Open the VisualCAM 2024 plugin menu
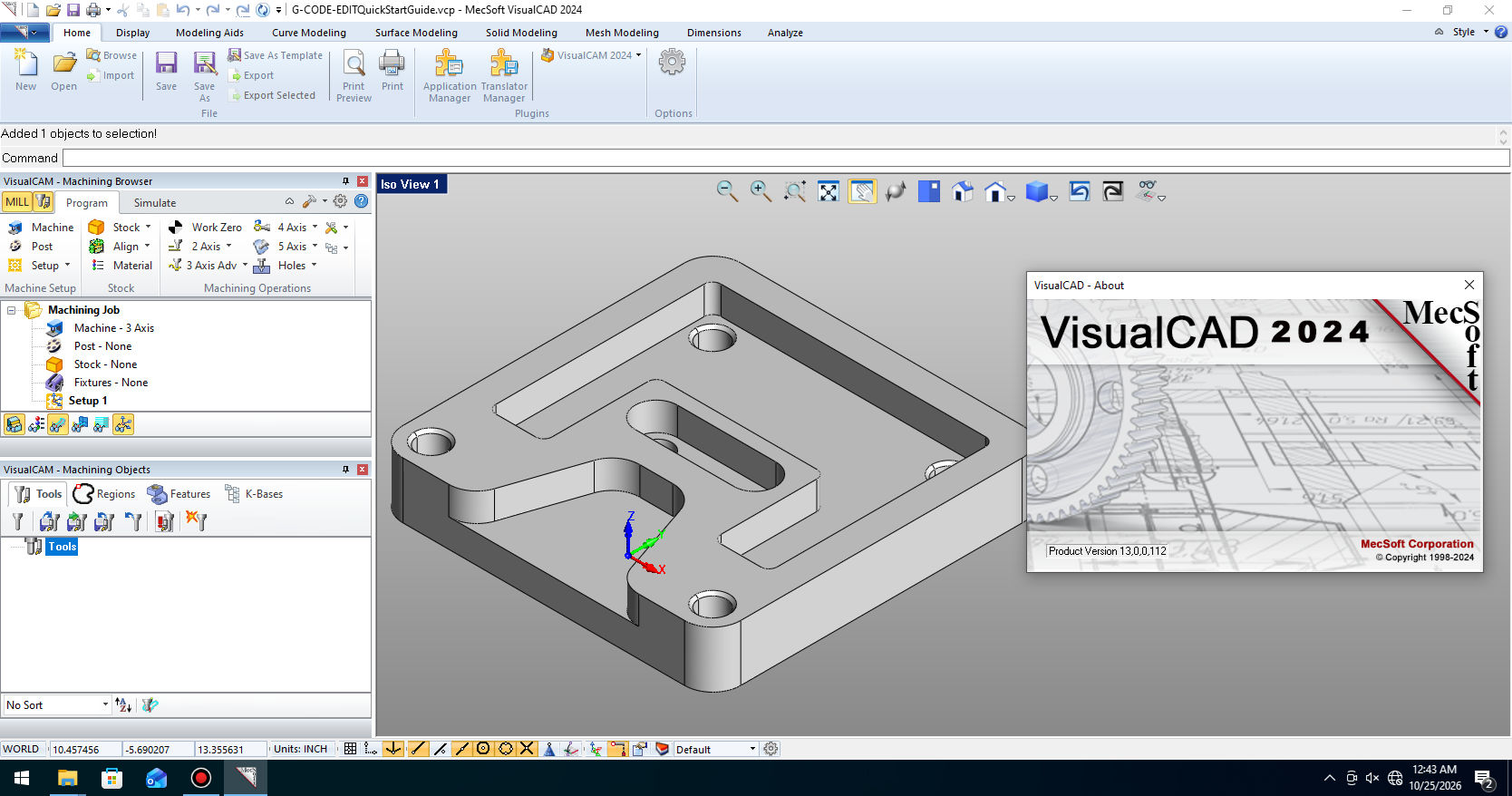 pos(591,55)
